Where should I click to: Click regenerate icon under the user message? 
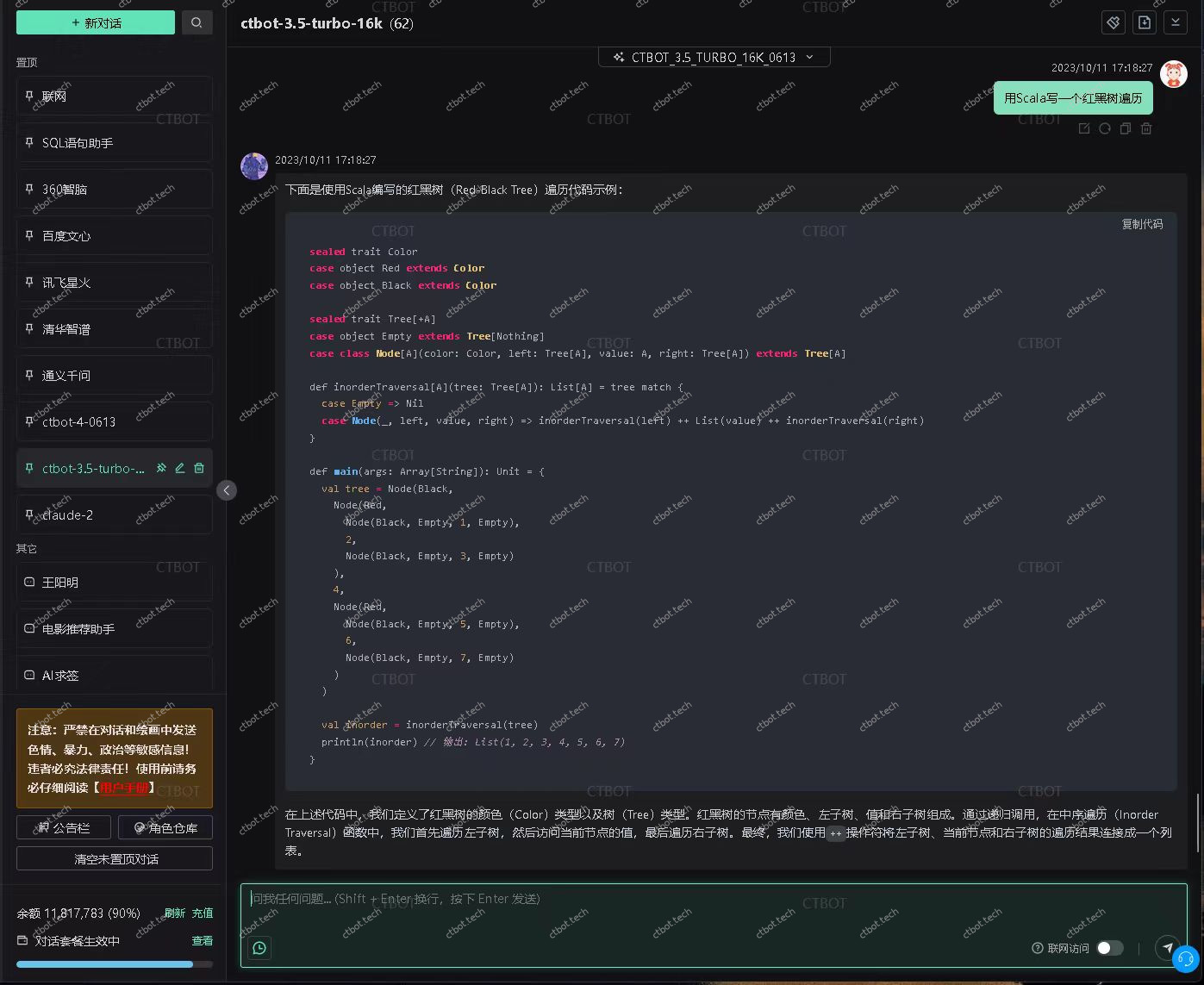1104,128
